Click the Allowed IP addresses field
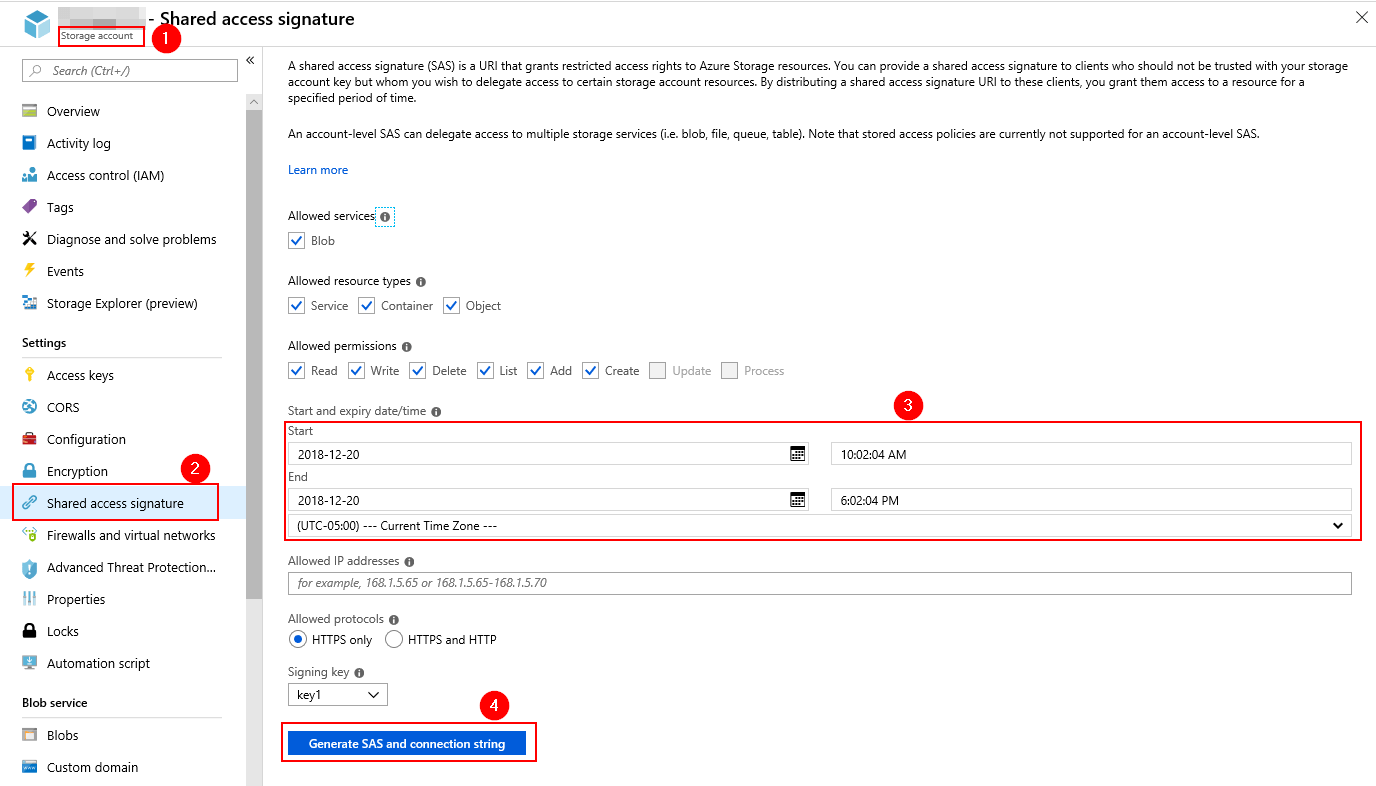Image resolution: width=1376 pixels, height=786 pixels. pos(700,583)
